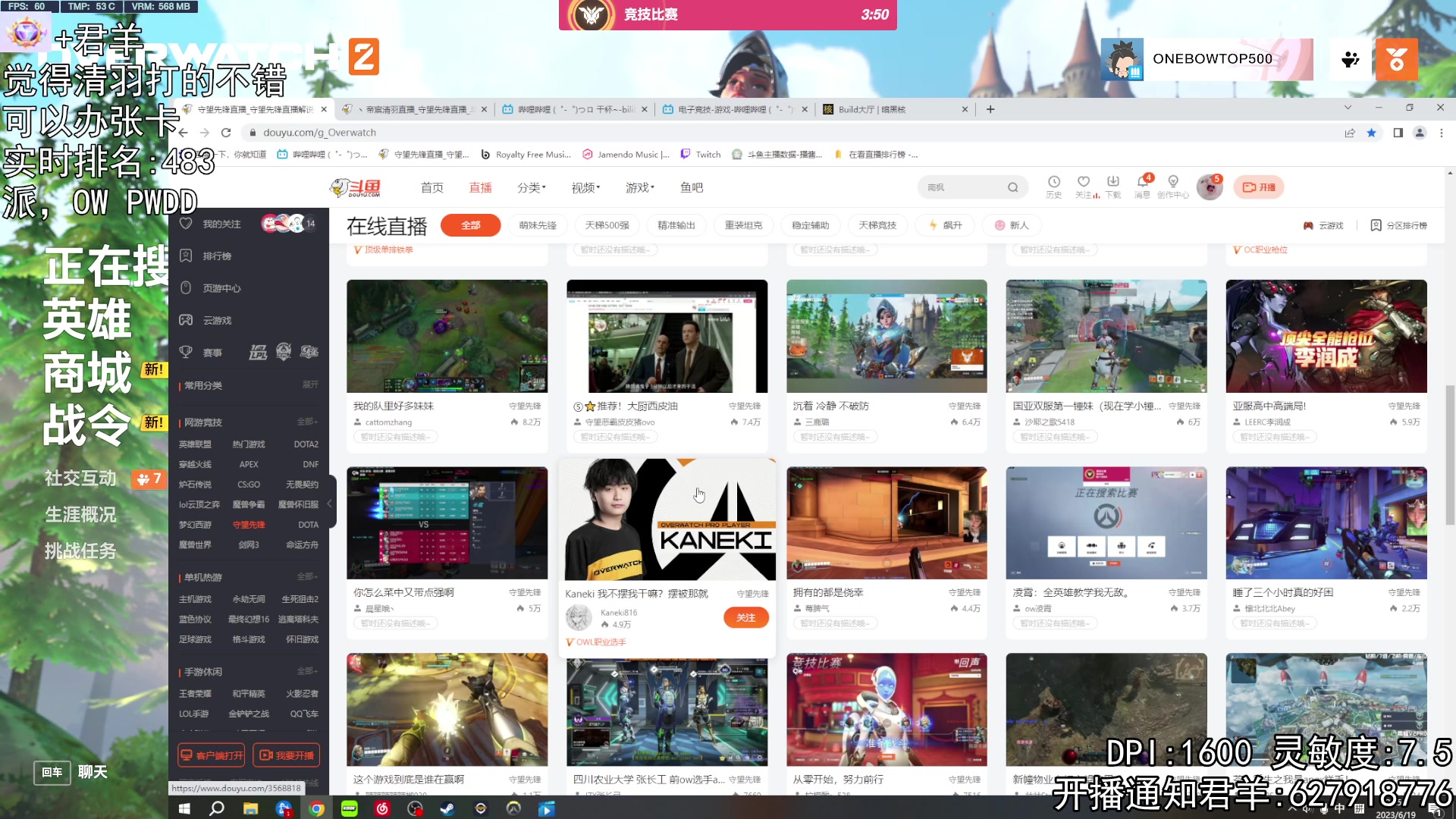The image size is (1456, 819).
Task: Select the 天梯500强 filter pill
Action: [607, 225]
